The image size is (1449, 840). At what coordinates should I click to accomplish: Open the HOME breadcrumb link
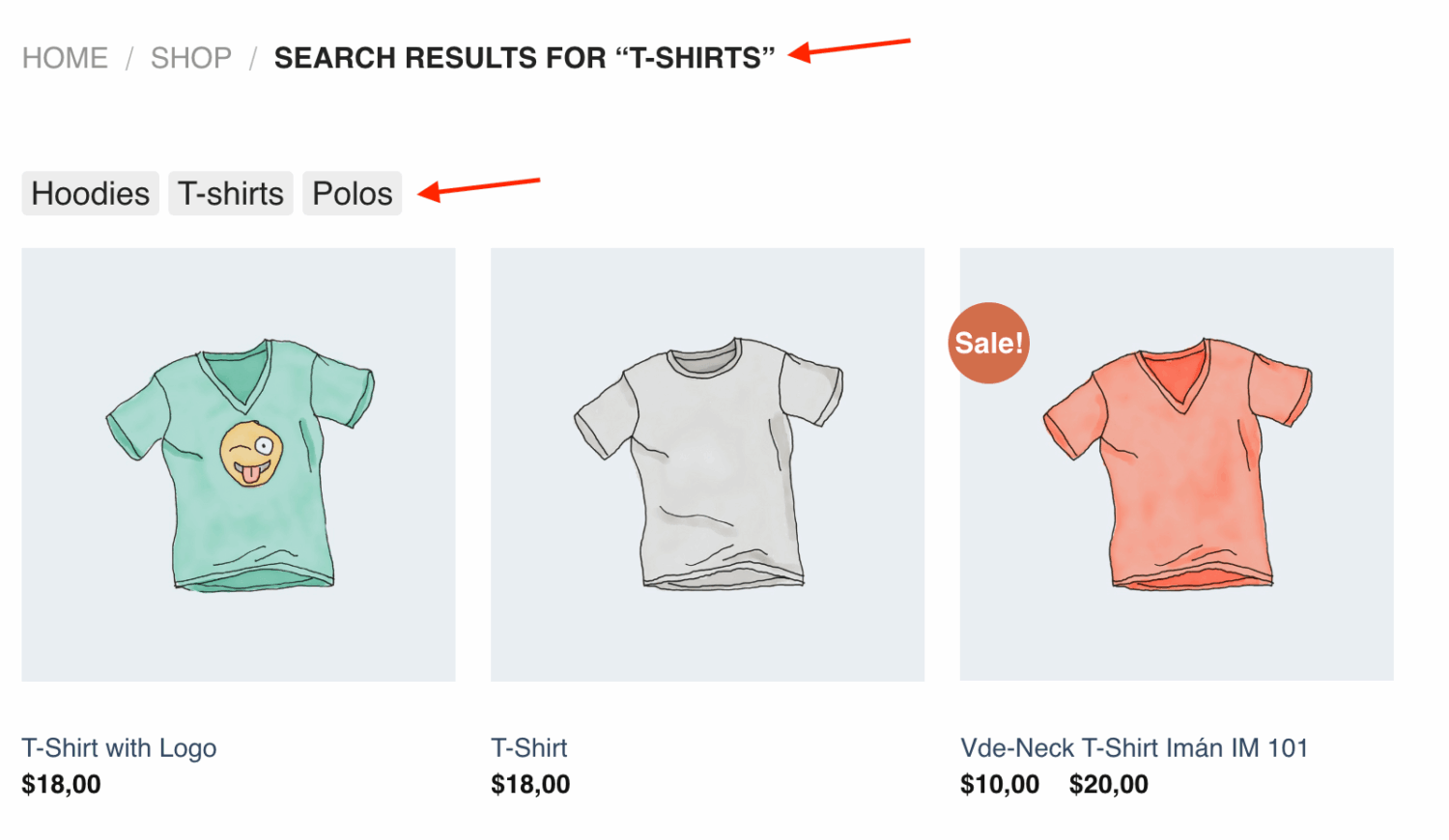(x=64, y=57)
